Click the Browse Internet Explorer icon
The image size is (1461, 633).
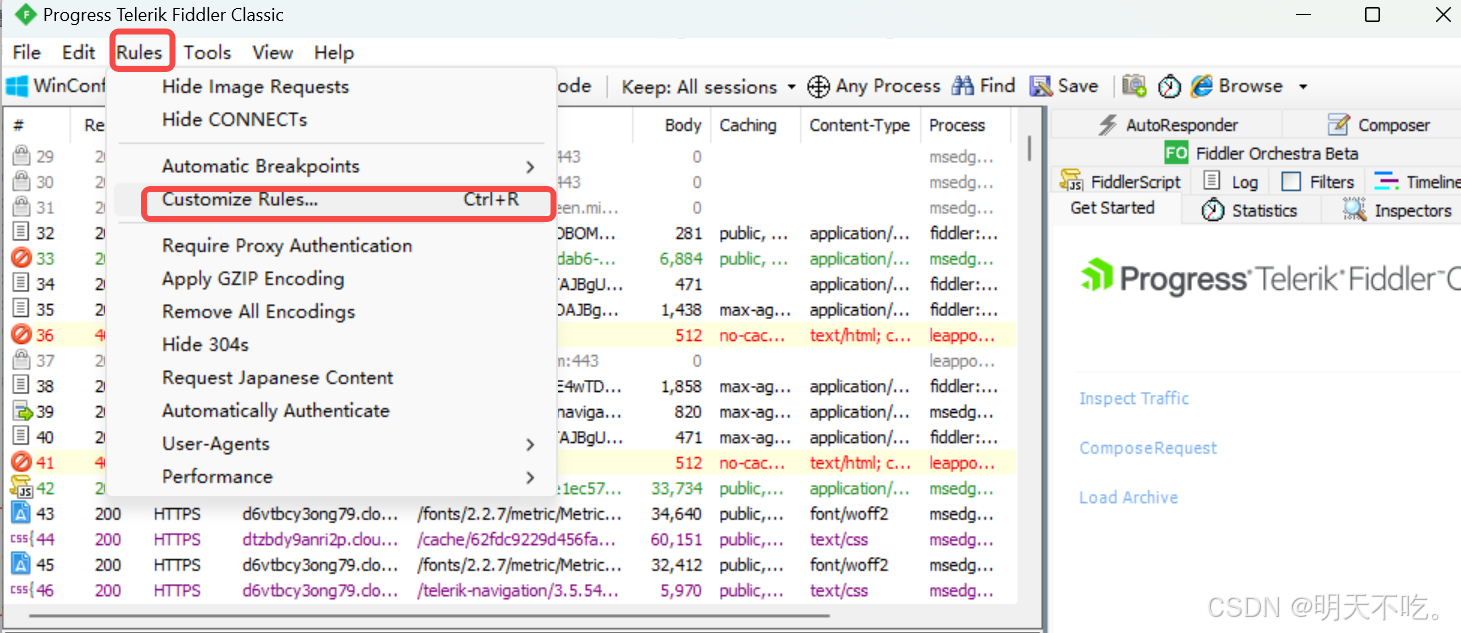pos(1201,86)
